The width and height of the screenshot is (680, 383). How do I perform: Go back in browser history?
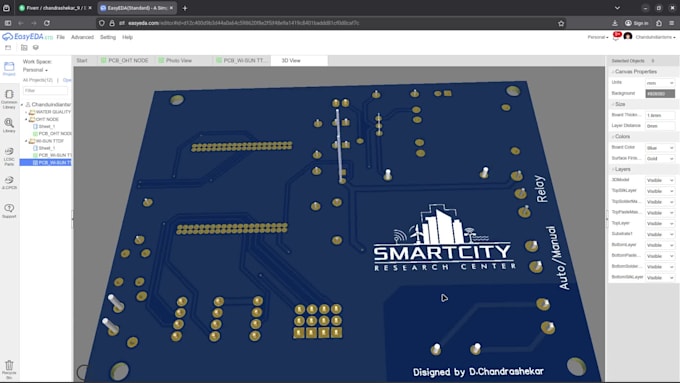pyautogui.click(x=20, y=23)
